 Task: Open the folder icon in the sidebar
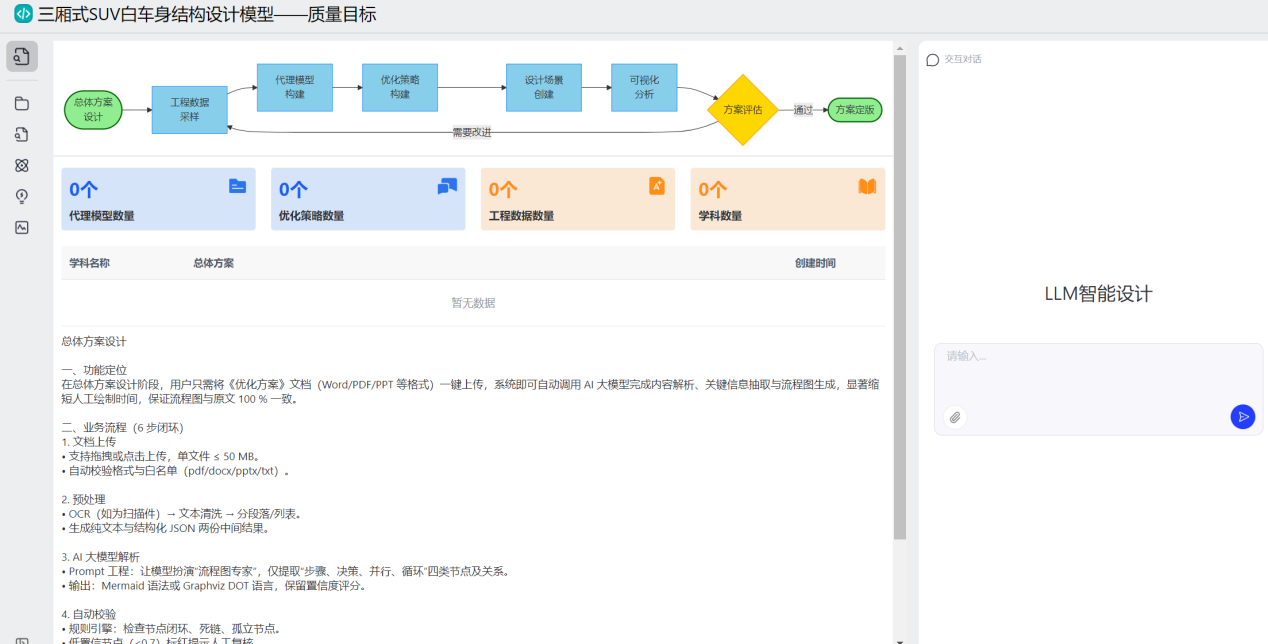(22, 103)
